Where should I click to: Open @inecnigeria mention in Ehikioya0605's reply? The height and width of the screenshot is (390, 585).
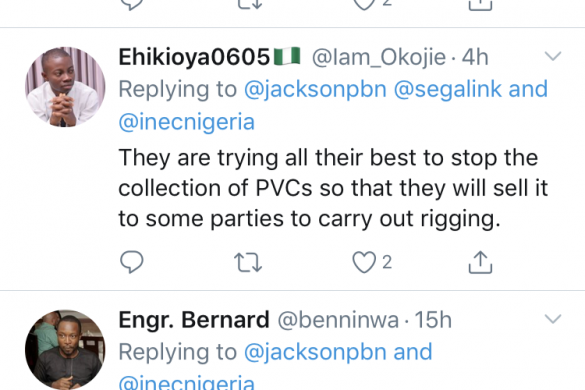tap(187, 122)
